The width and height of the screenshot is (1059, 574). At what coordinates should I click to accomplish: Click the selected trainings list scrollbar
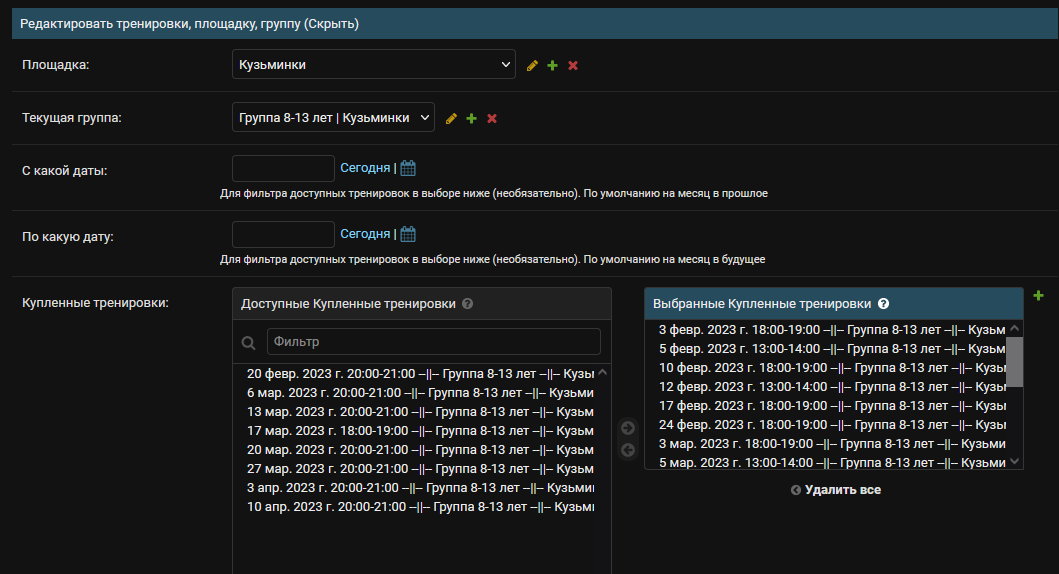(1014, 362)
